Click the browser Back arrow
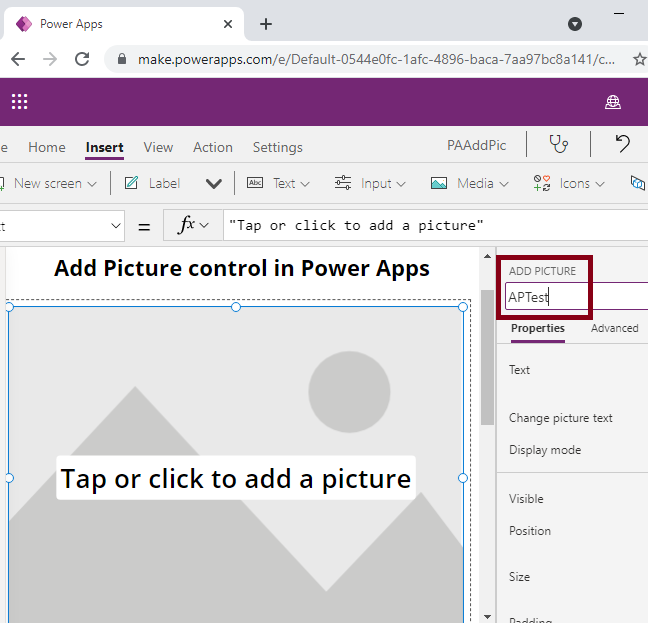The width and height of the screenshot is (648, 623). [18, 59]
